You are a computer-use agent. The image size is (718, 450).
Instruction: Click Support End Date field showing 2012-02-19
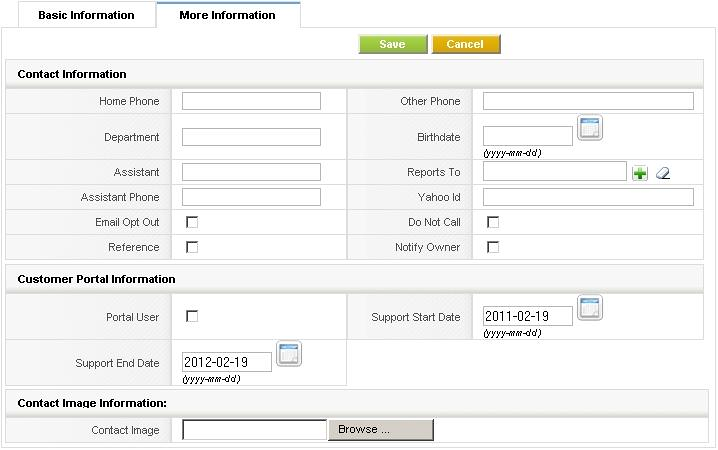point(227,362)
